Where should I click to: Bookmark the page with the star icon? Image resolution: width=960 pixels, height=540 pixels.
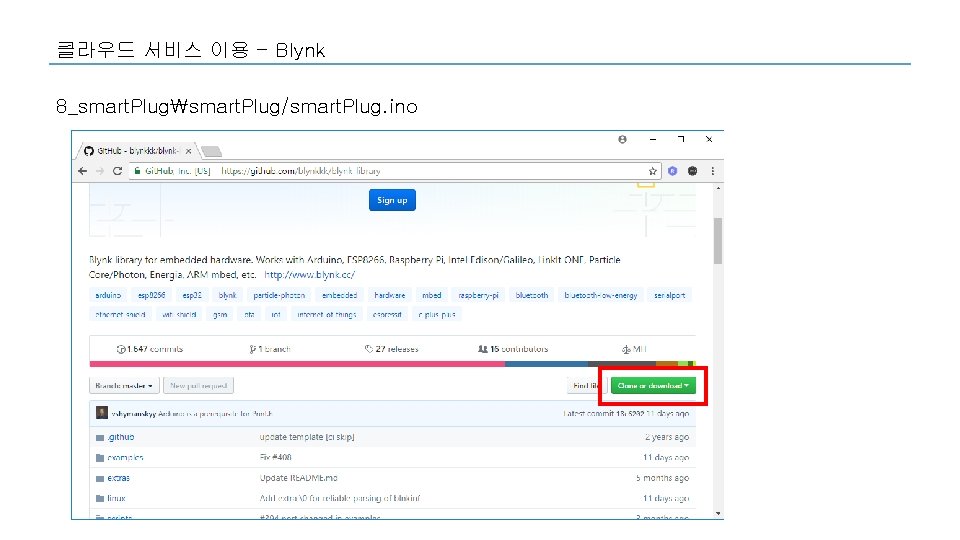click(x=653, y=171)
